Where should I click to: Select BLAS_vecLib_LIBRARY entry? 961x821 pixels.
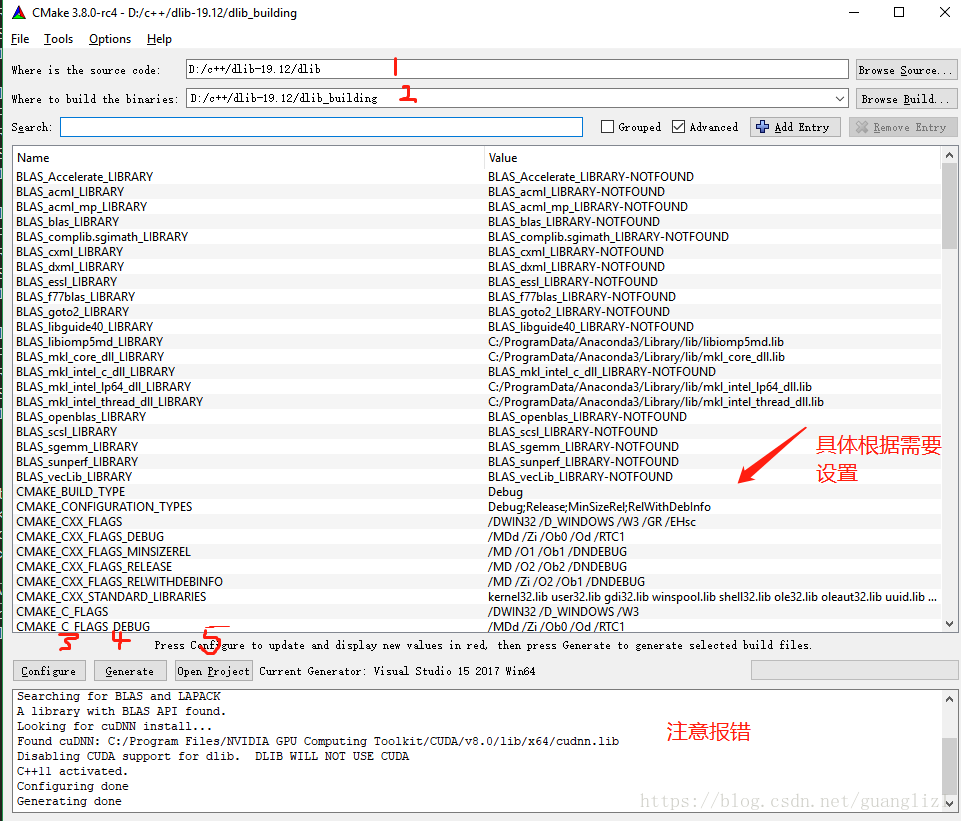click(x=74, y=477)
